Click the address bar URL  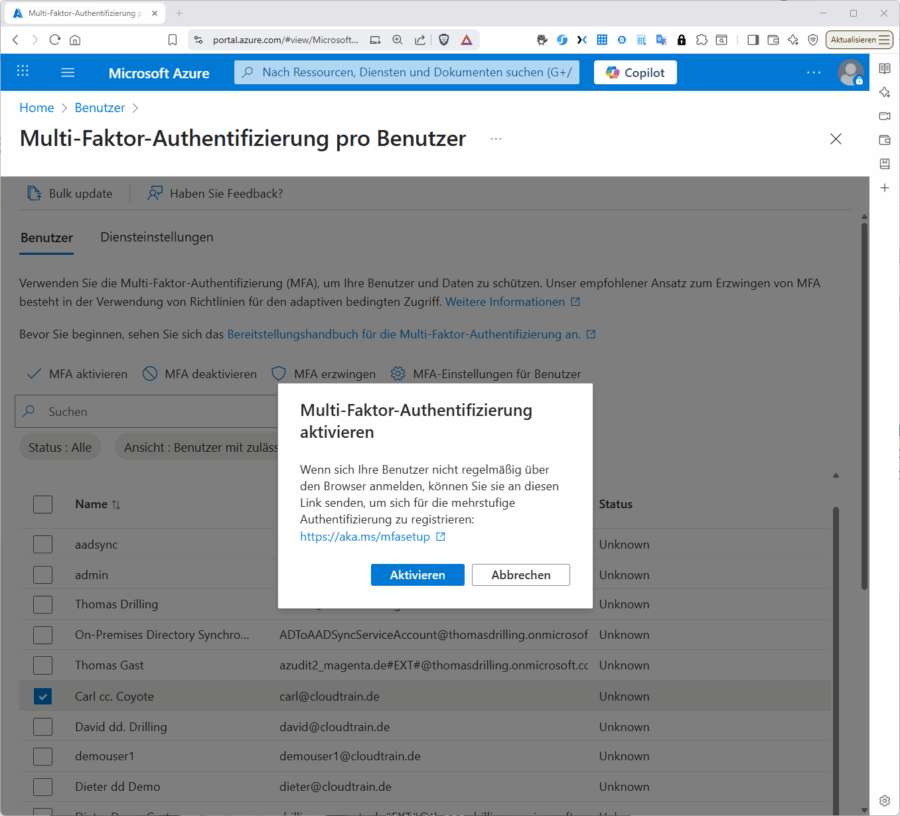click(x=285, y=40)
